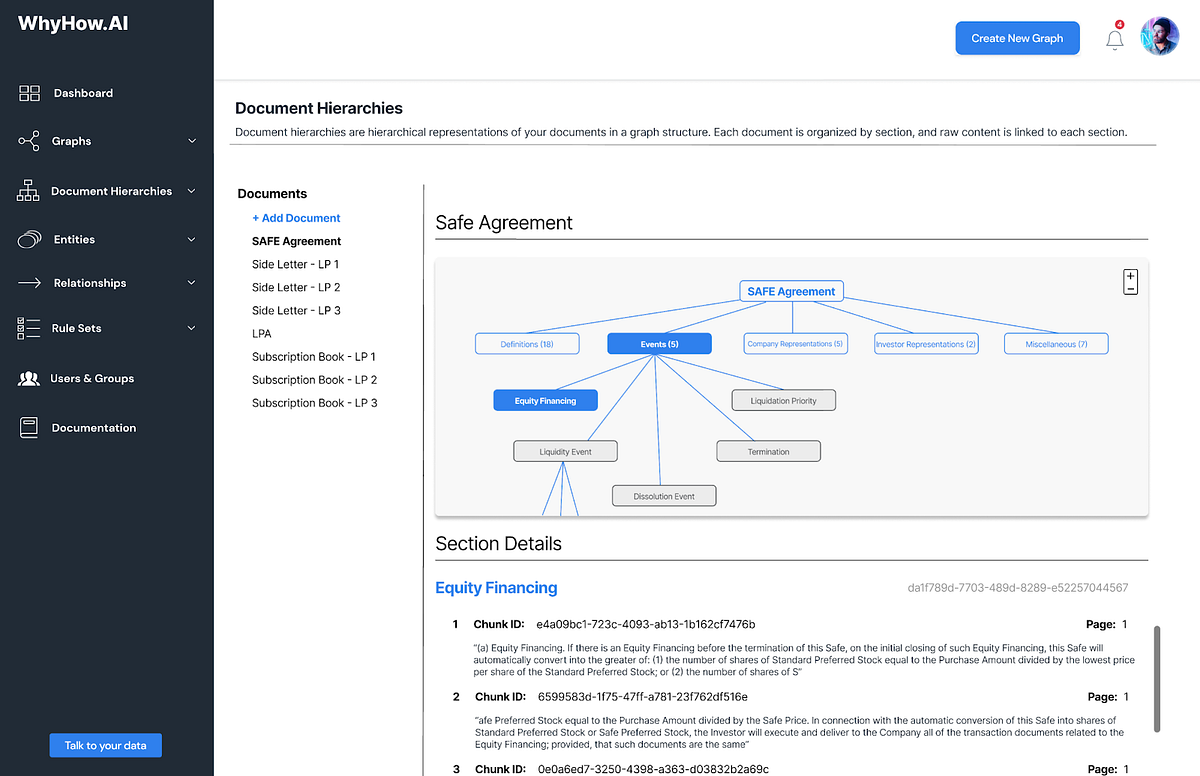Image resolution: width=1200 pixels, height=776 pixels.
Task: Click the Talk to your data button
Action: (105, 745)
